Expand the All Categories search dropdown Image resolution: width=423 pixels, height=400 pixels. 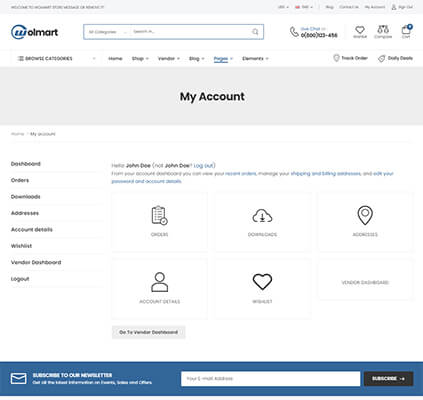[107, 32]
